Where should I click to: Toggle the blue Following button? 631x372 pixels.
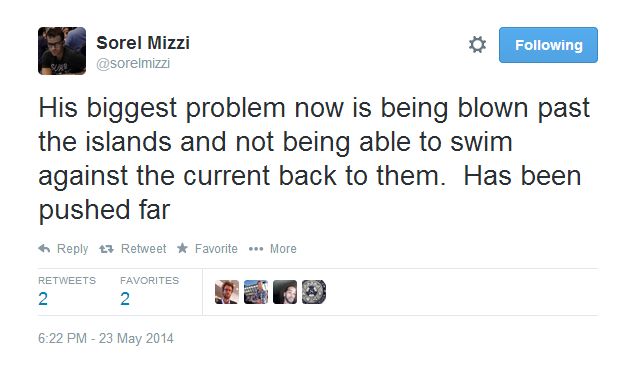point(548,45)
